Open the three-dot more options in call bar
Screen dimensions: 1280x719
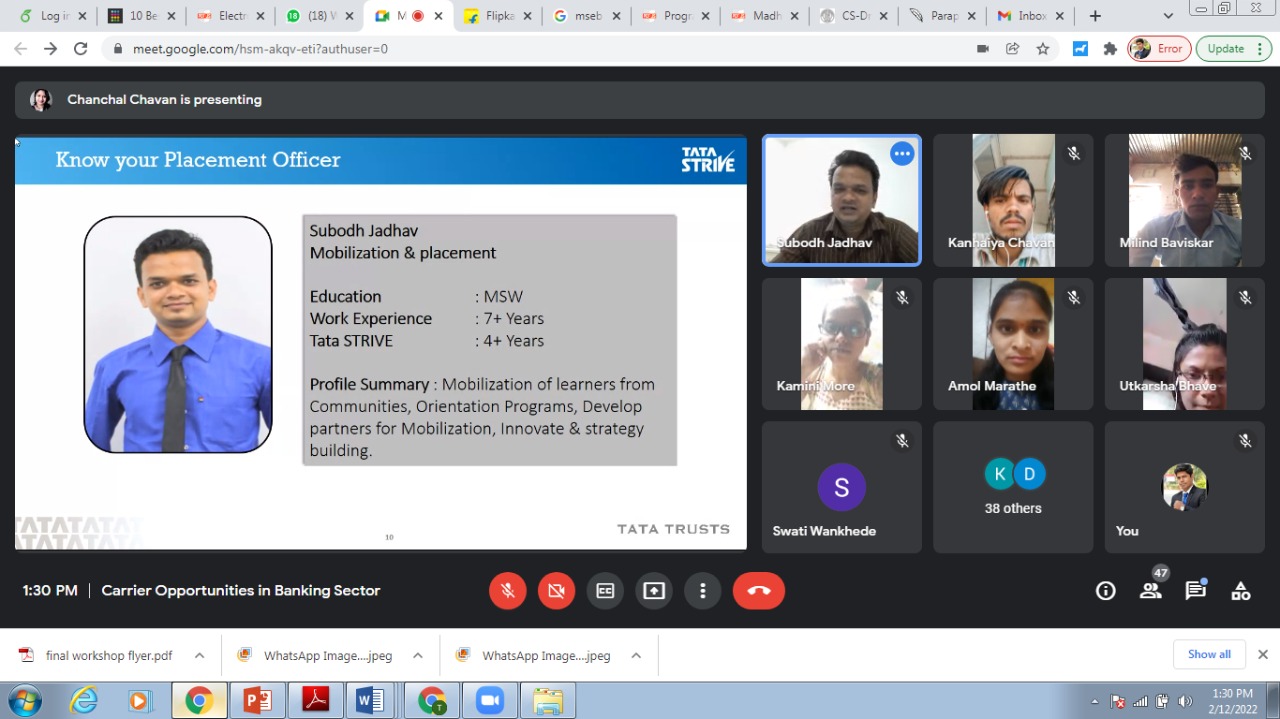703,591
